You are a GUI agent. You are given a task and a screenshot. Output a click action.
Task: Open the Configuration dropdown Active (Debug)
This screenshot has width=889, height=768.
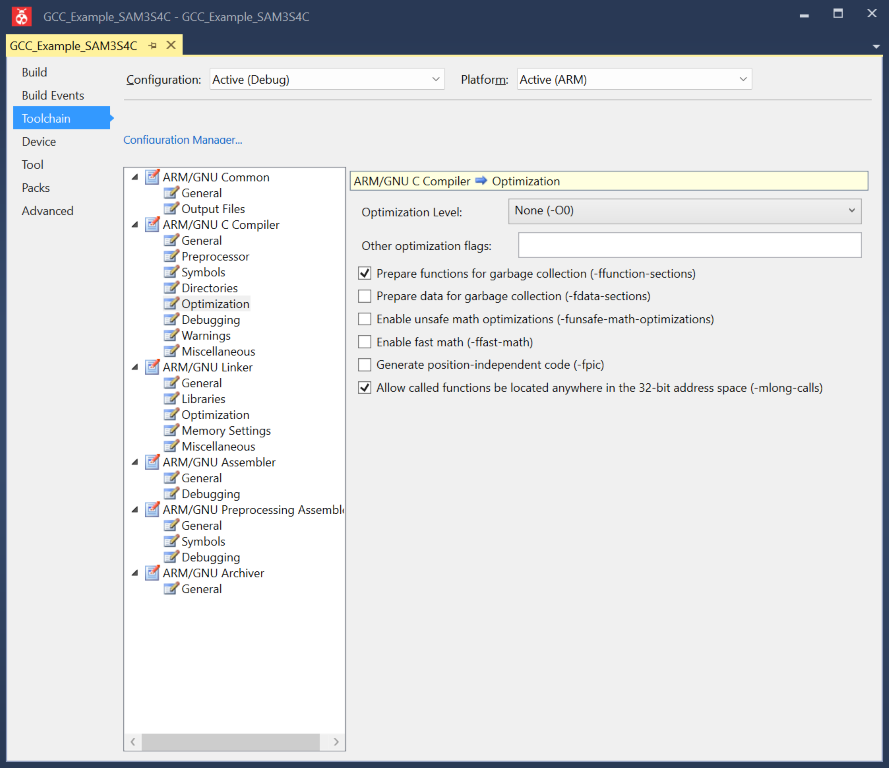coord(326,79)
